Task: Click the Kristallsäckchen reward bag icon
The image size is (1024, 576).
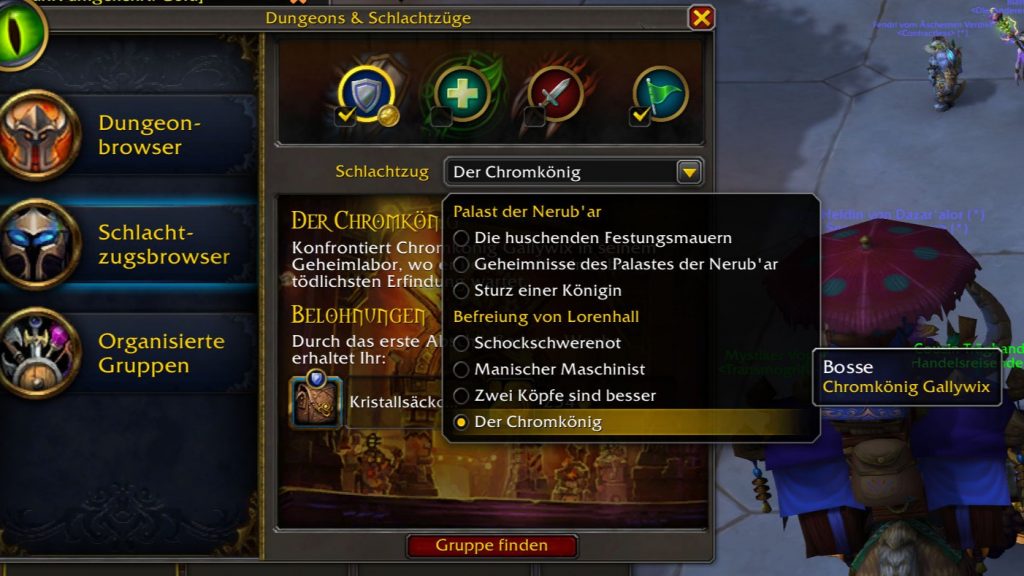Action: coord(316,401)
